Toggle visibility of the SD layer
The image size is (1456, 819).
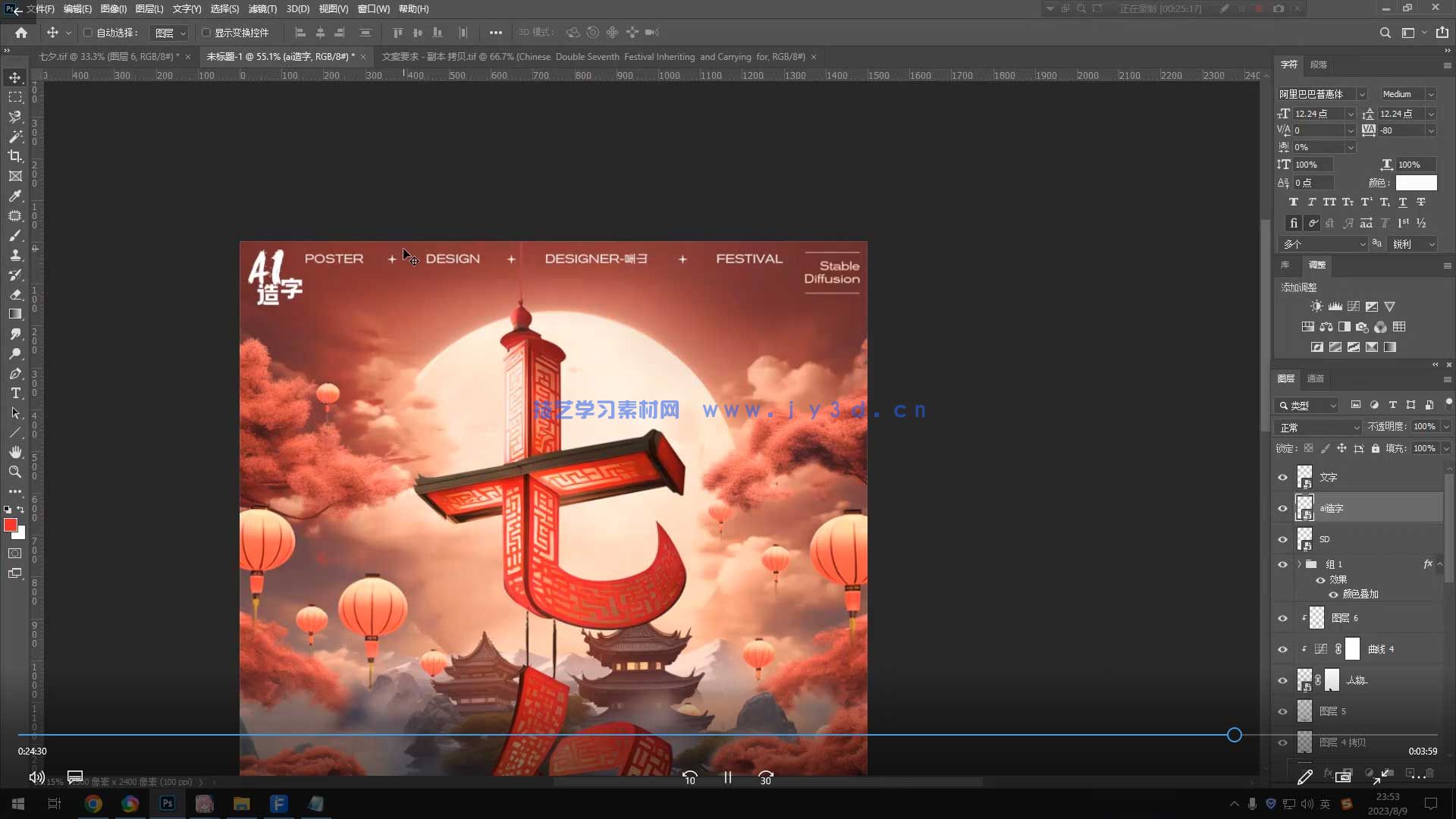(1282, 539)
